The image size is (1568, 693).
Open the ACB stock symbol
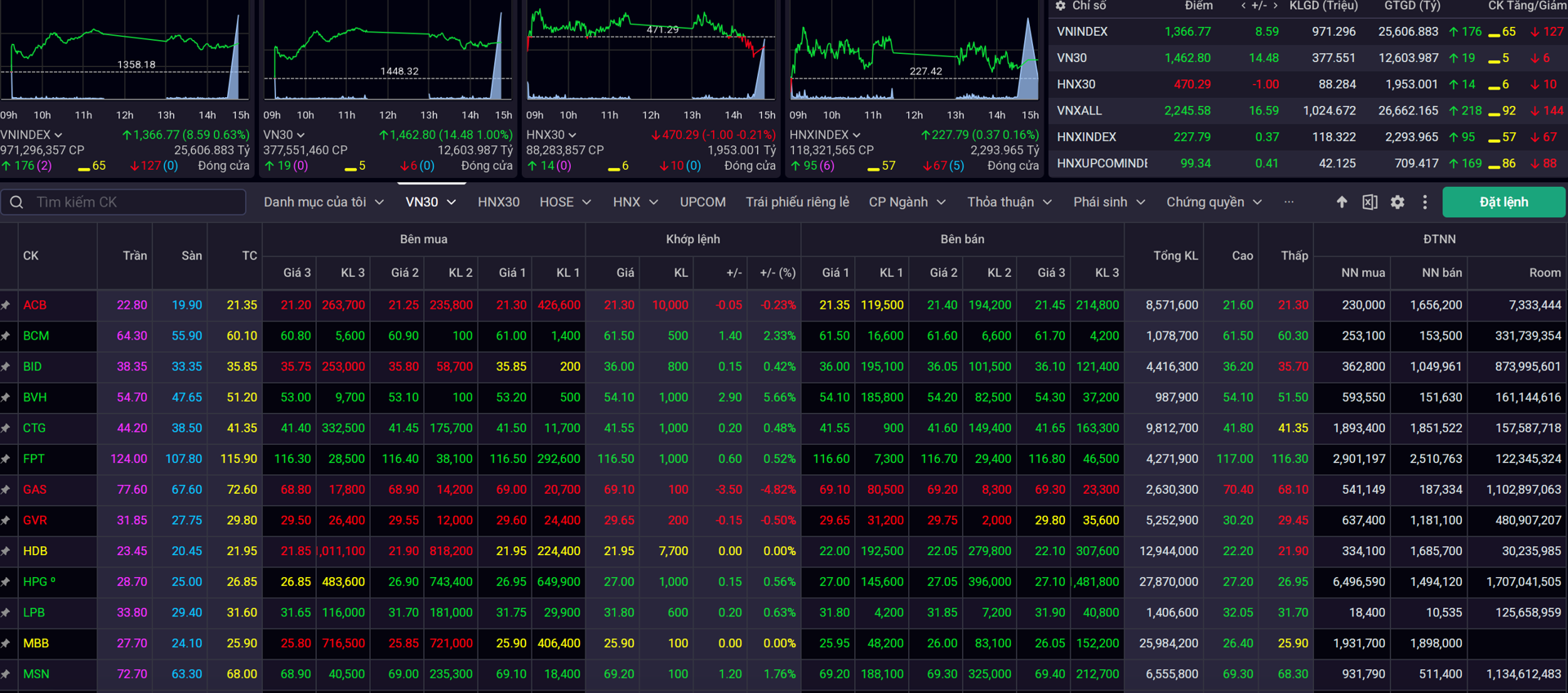click(x=34, y=305)
